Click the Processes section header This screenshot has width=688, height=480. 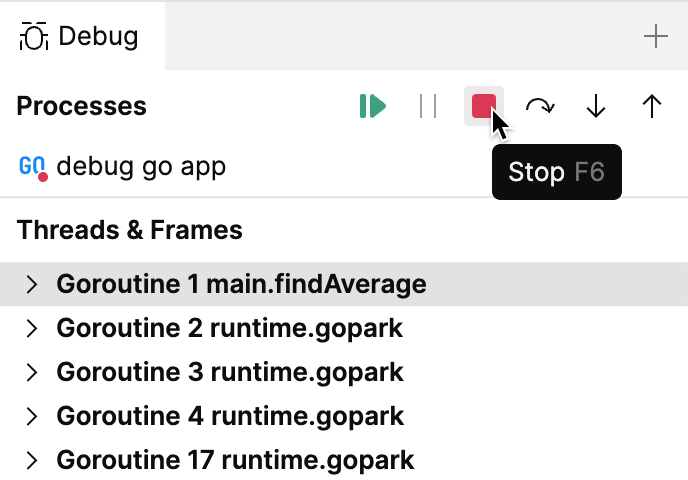[x=82, y=106]
